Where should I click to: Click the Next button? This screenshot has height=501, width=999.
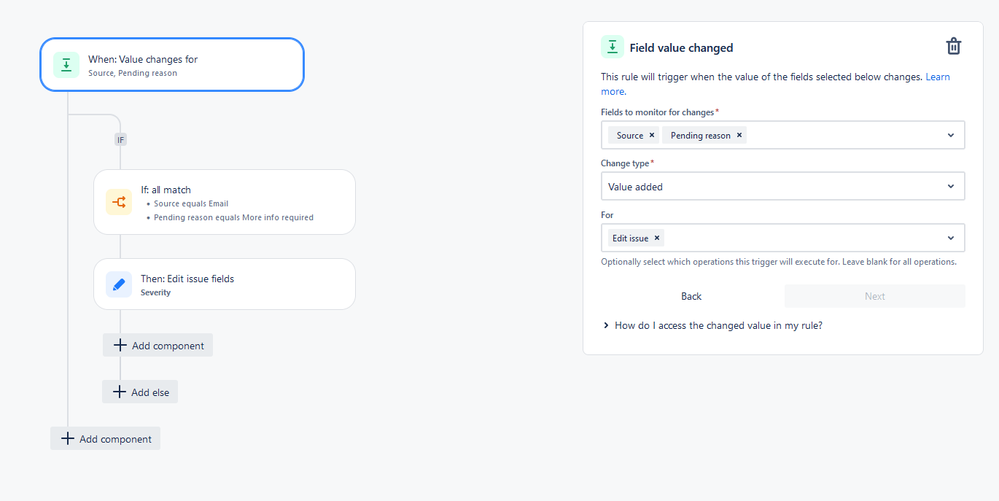point(875,296)
